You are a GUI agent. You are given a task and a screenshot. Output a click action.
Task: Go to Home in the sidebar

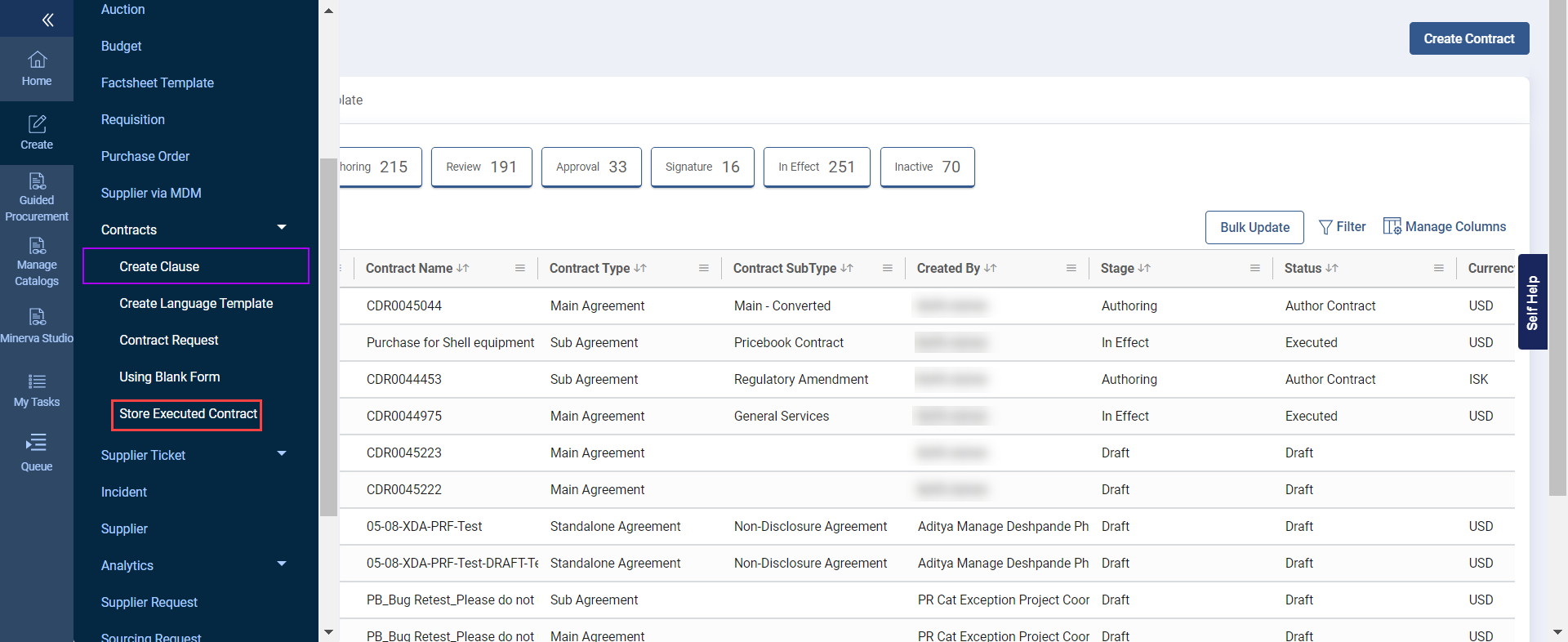point(37,69)
